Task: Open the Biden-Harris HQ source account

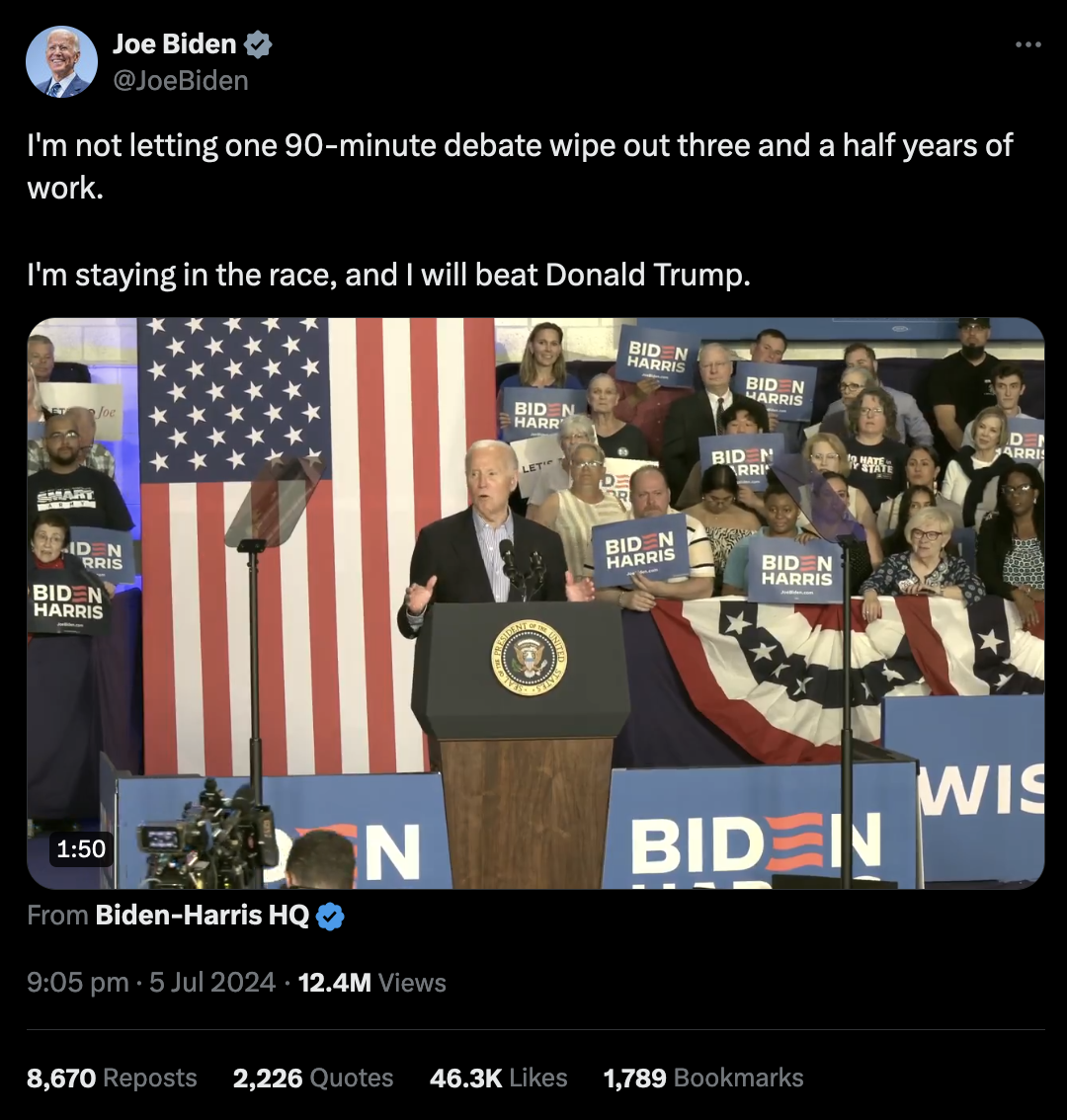Action: pos(203,915)
